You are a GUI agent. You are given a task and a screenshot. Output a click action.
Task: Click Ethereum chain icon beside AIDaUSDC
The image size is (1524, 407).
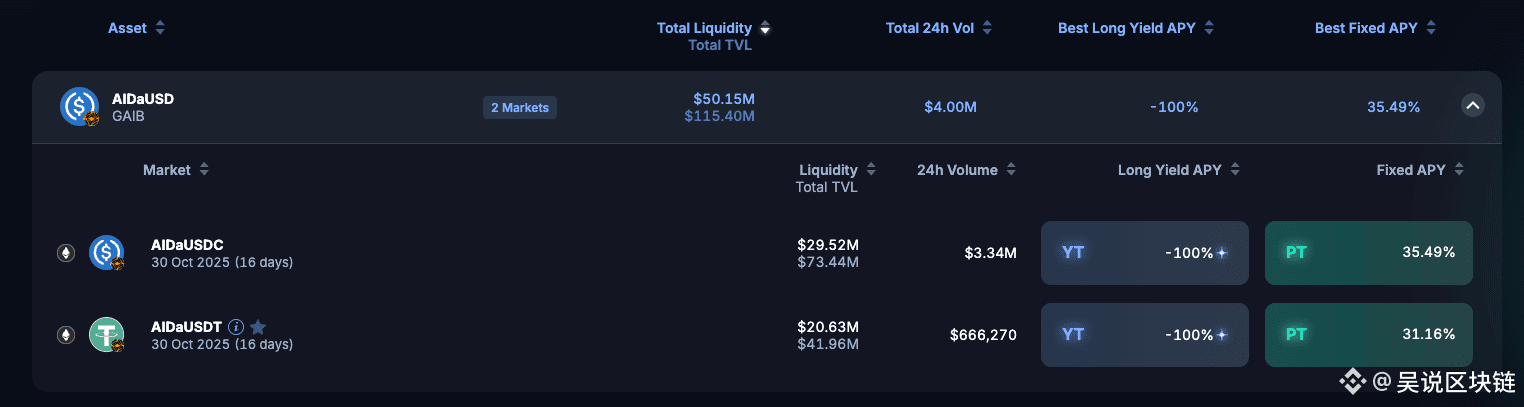coord(66,253)
